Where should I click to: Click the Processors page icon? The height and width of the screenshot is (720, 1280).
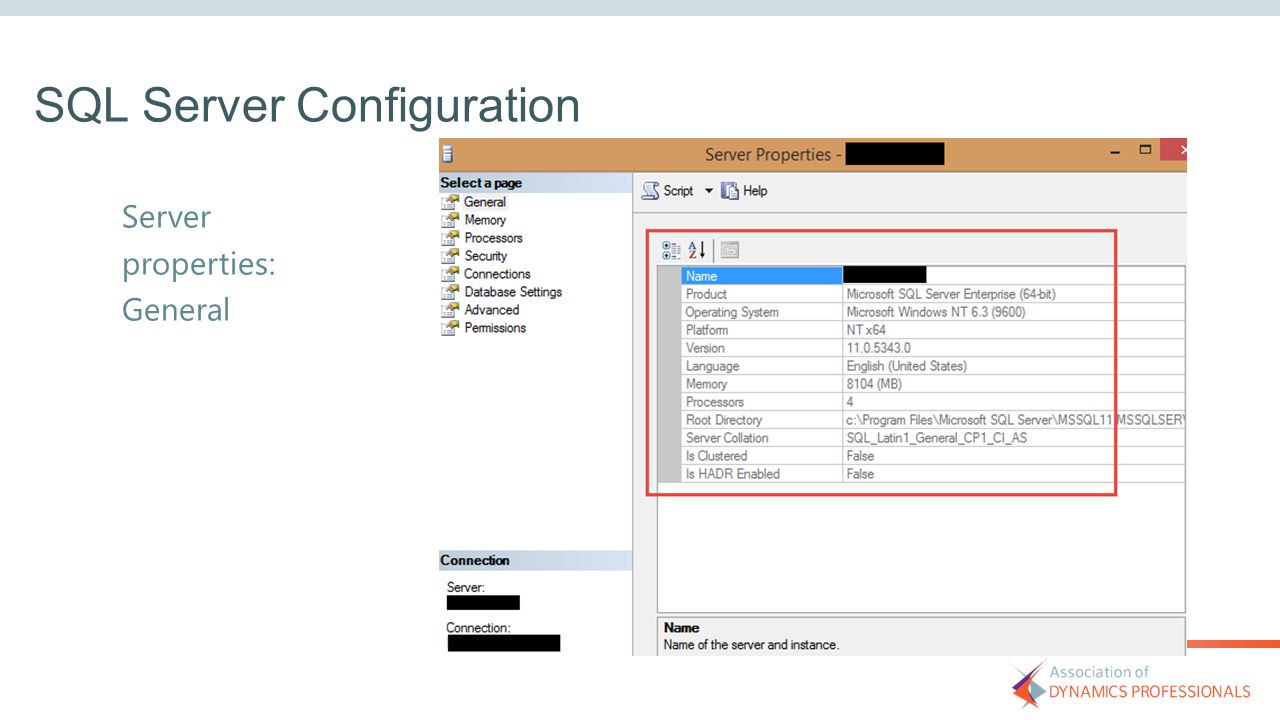click(450, 238)
